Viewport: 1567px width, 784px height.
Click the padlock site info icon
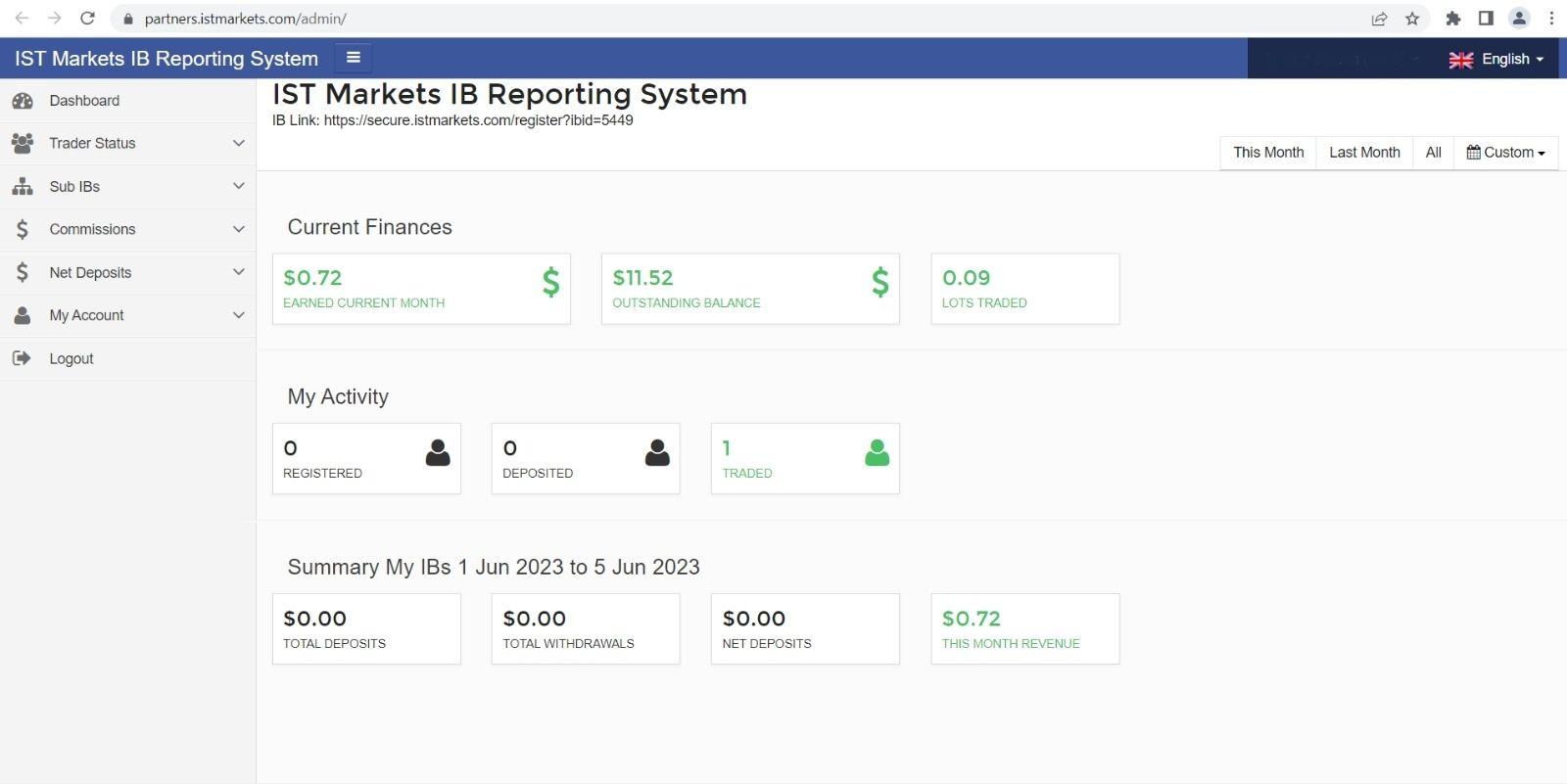coord(127,19)
